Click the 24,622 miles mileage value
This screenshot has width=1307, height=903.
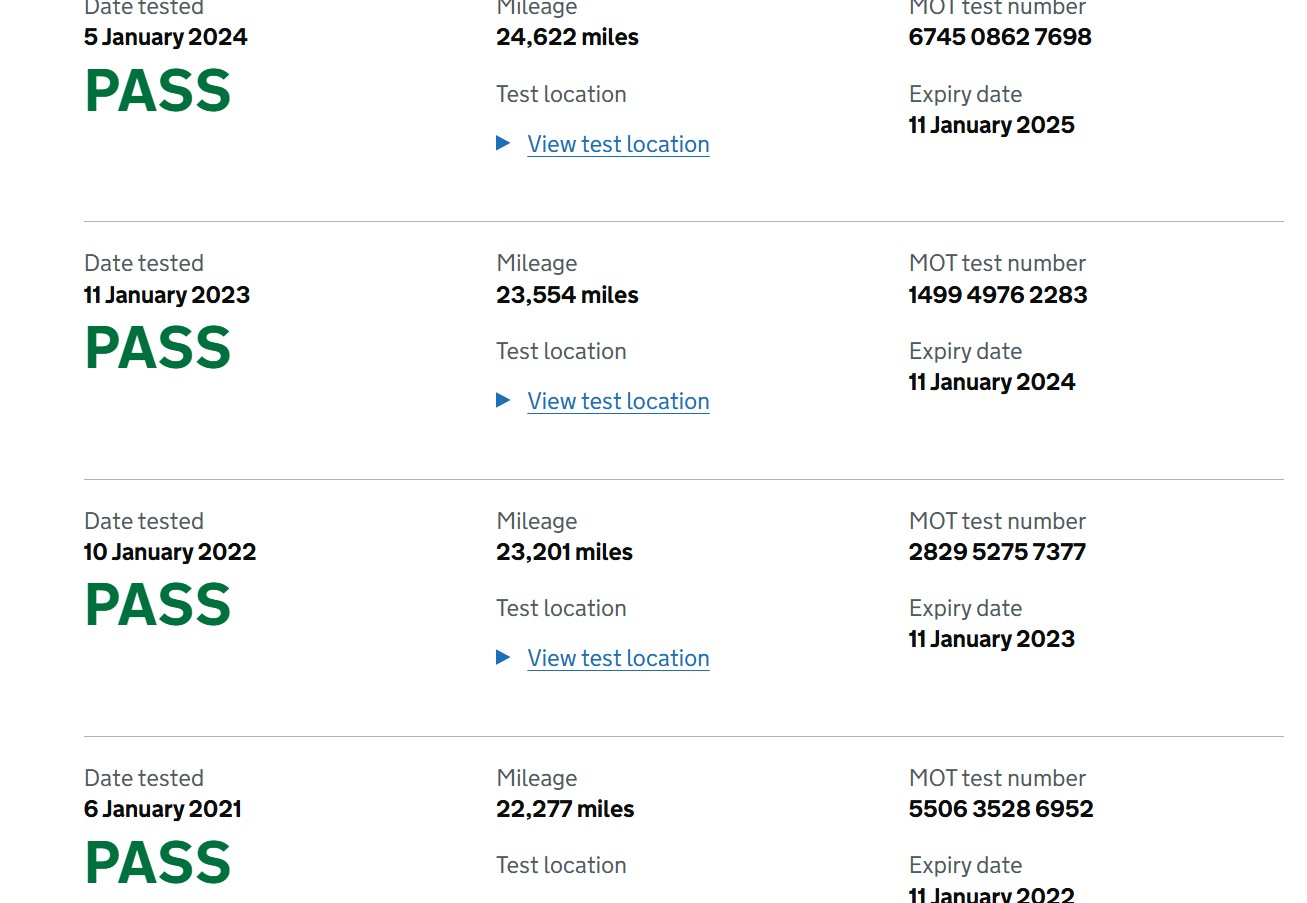click(567, 37)
